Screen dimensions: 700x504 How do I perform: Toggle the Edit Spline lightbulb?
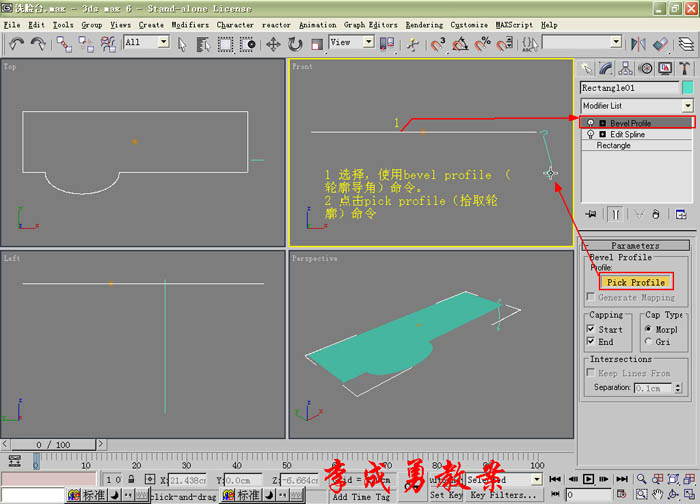(590, 134)
